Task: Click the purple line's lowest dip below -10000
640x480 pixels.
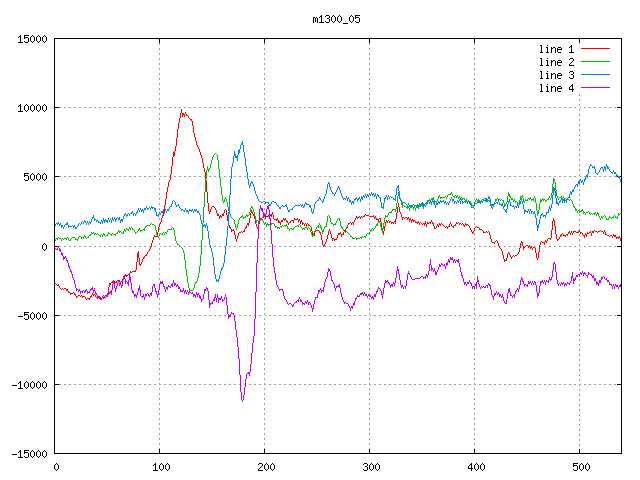Action: pos(242,400)
